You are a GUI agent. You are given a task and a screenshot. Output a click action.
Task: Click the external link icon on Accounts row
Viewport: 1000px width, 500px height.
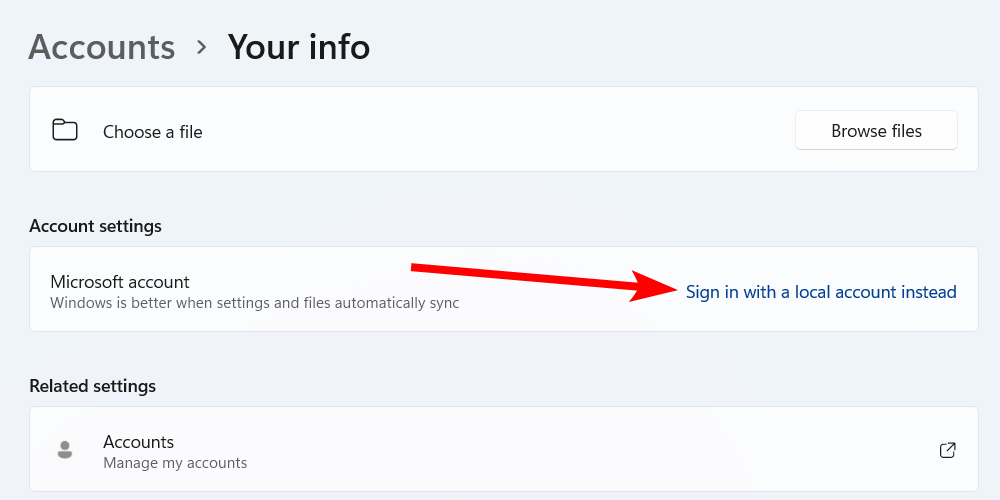coord(947,450)
